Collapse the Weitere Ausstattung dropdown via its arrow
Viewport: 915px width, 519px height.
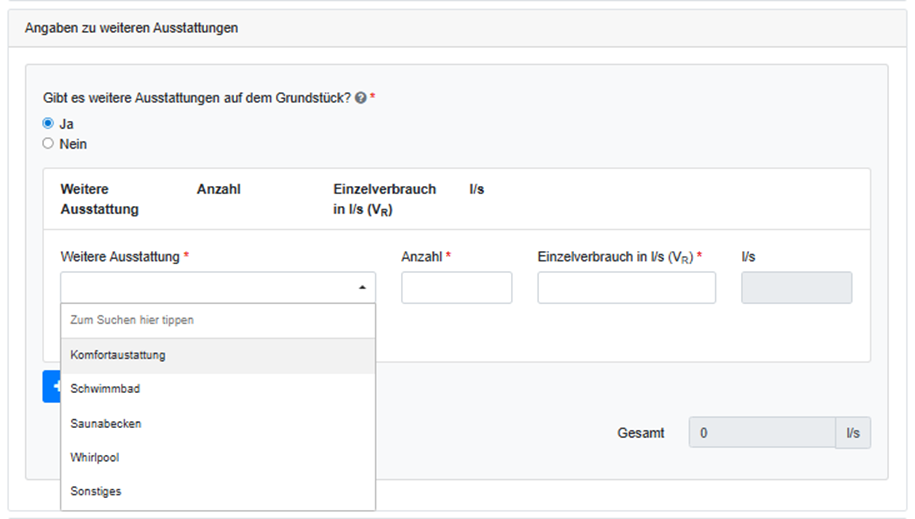pos(361,288)
